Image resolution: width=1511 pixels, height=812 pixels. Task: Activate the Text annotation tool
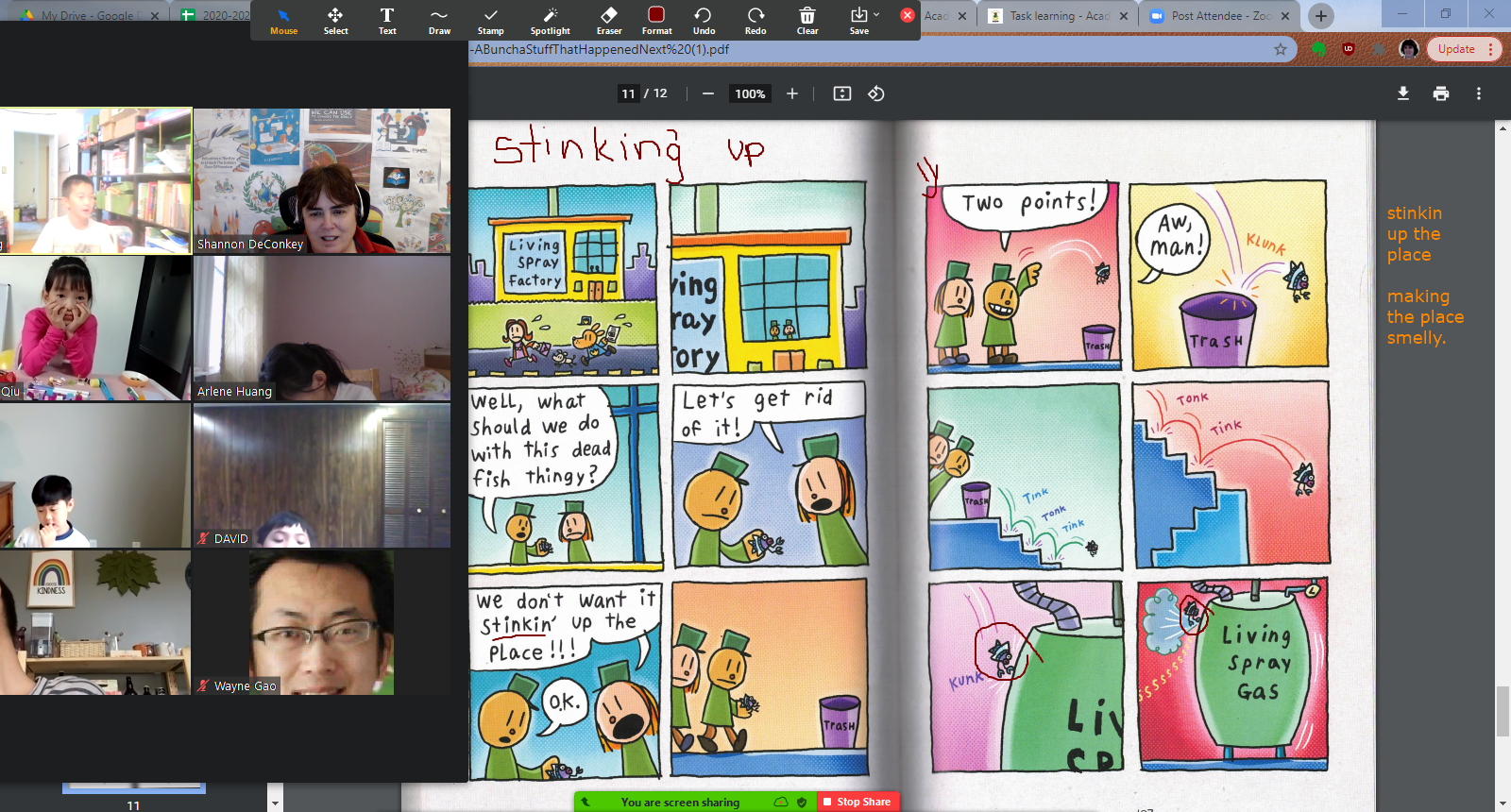tap(387, 21)
